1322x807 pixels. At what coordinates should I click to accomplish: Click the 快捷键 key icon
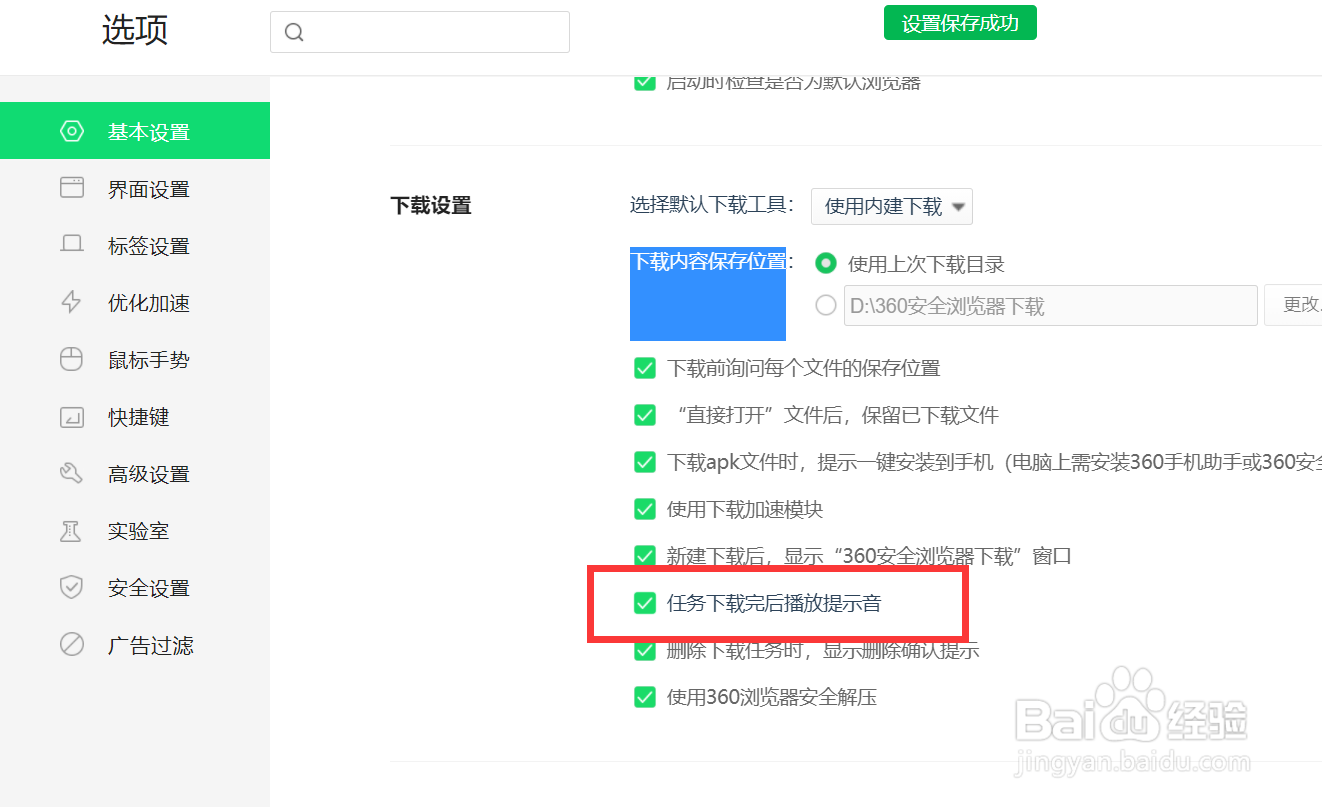72,417
